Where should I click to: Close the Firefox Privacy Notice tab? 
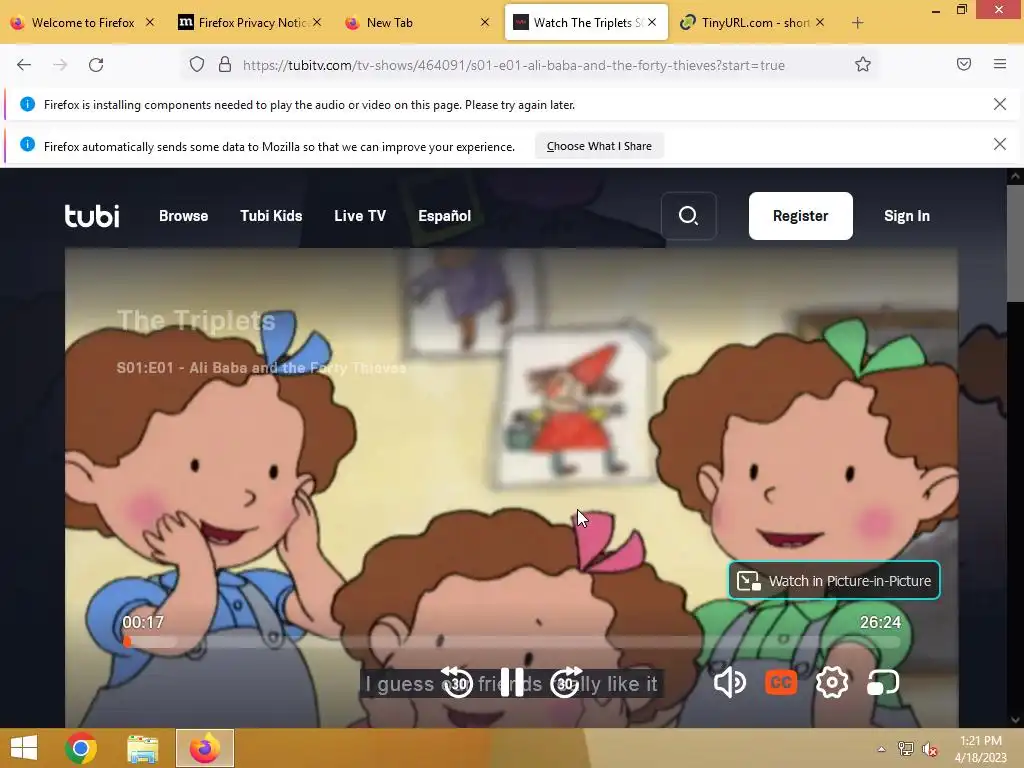tap(317, 23)
